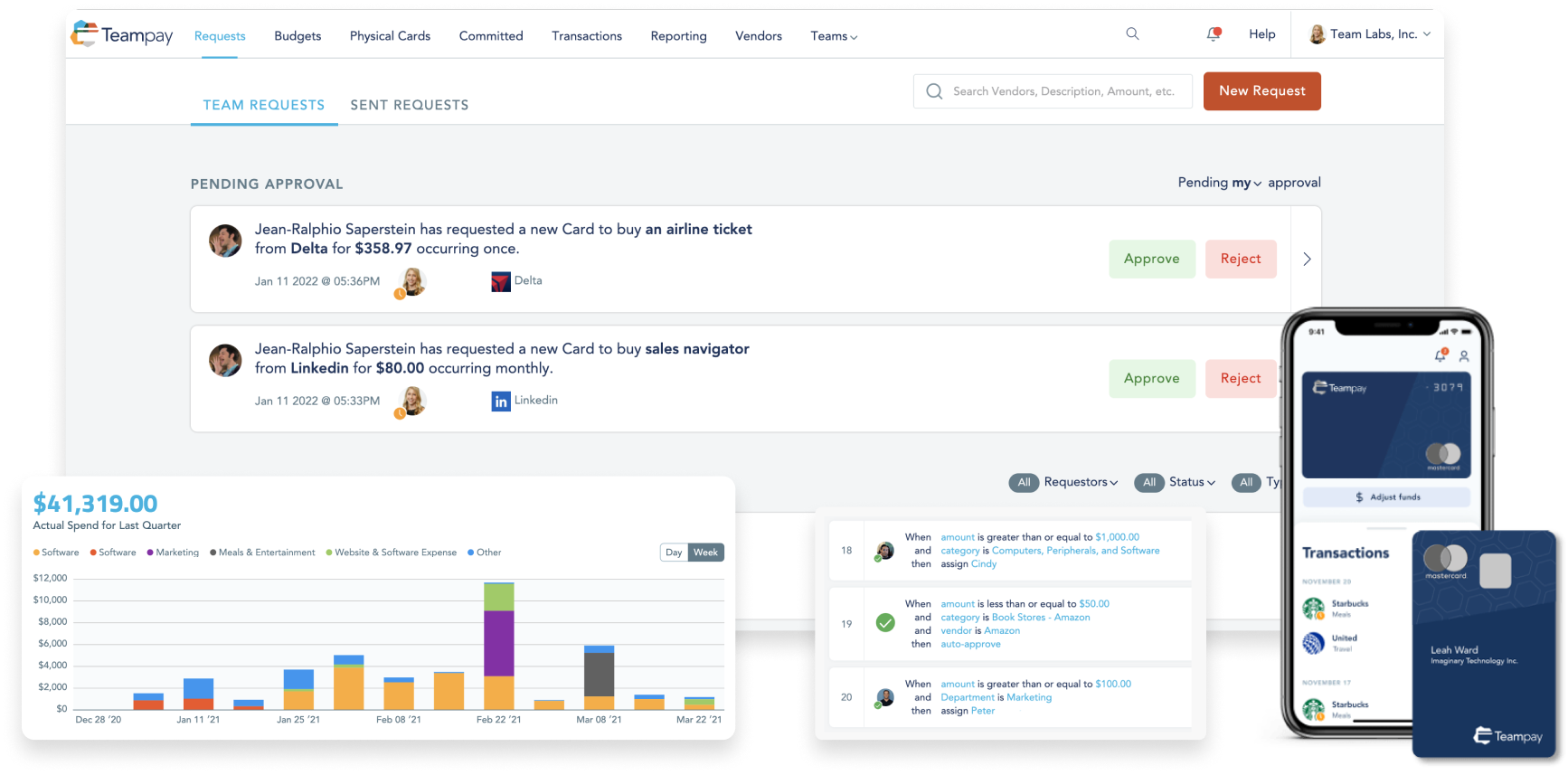
Task: Click approver avatar beside Jan 11 2022 @ 05:33PM
Action: [x=411, y=402]
